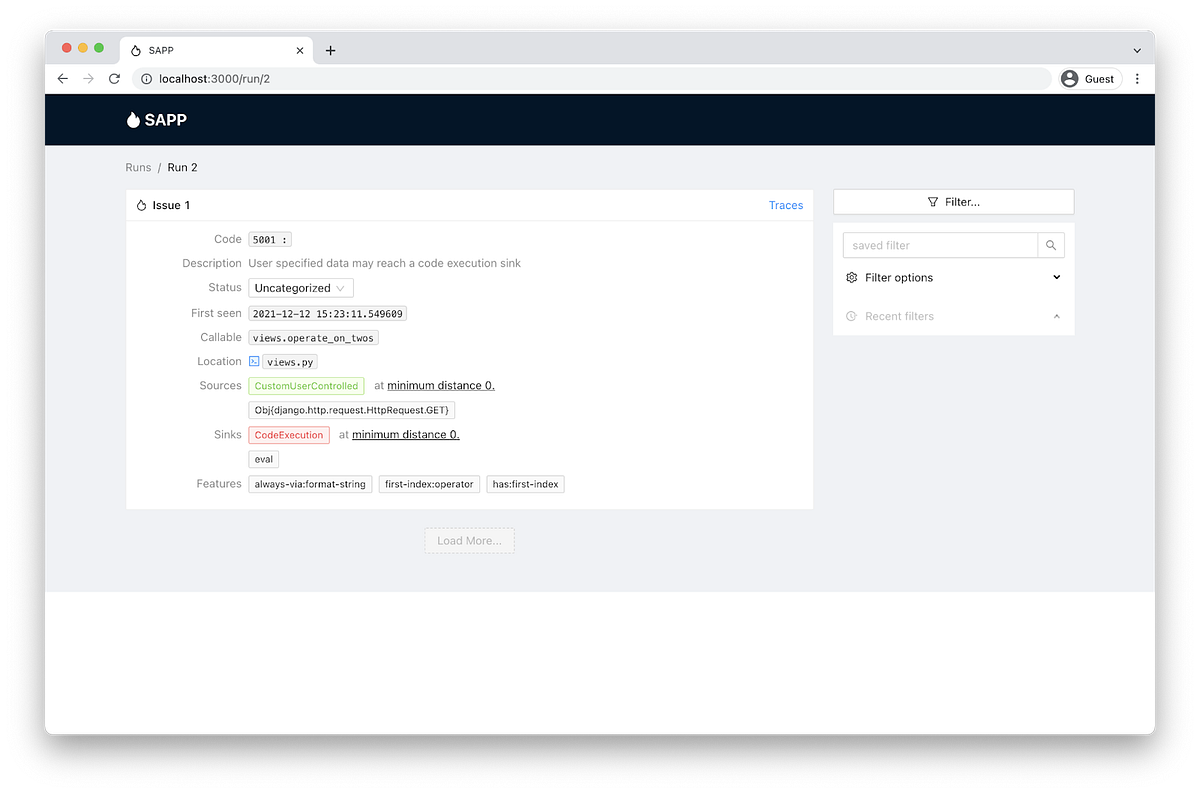
Task: Click the Load More button
Action: pyautogui.click(x=469, y=540)
